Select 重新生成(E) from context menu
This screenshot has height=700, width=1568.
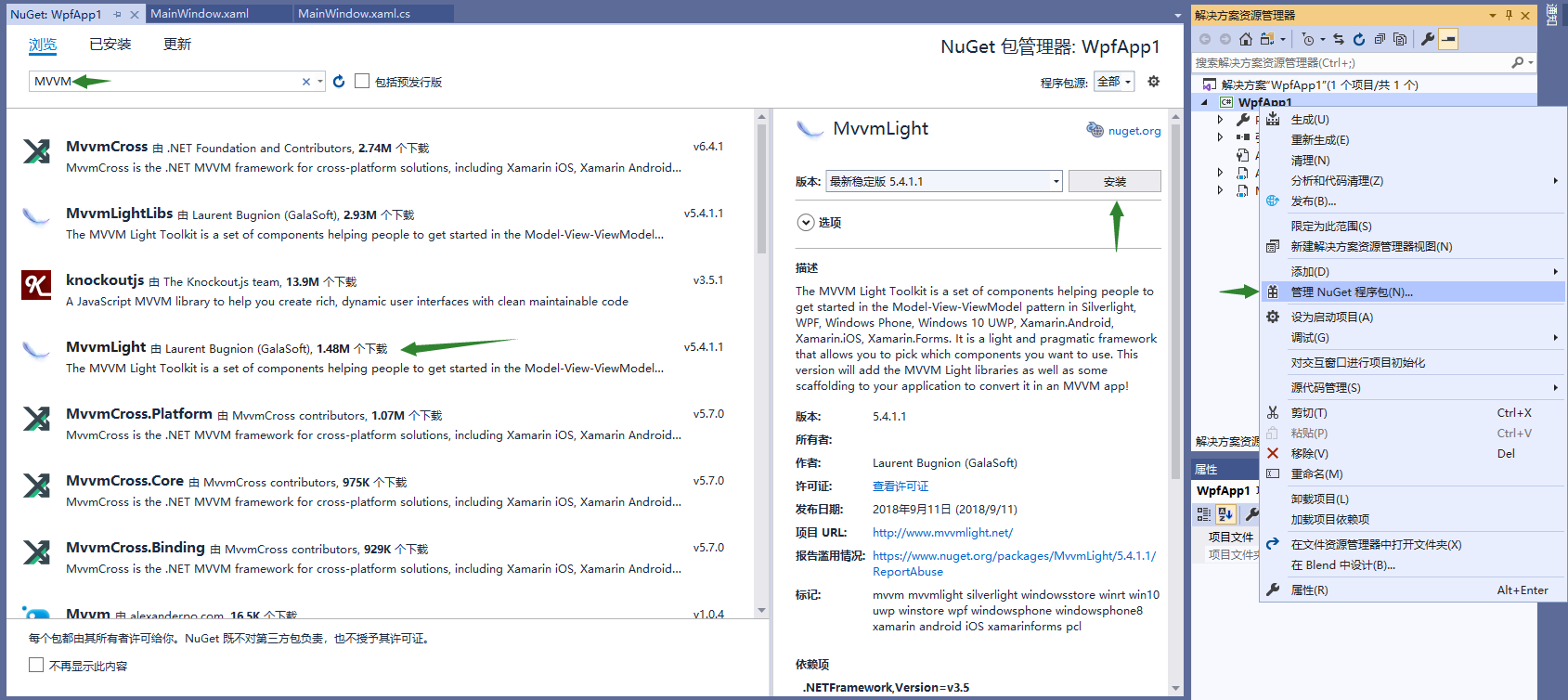click(1413, 140)
